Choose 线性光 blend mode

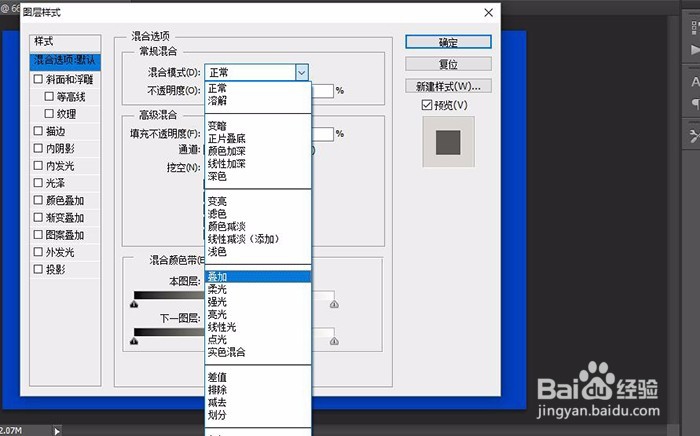click(x=258, y=327)
